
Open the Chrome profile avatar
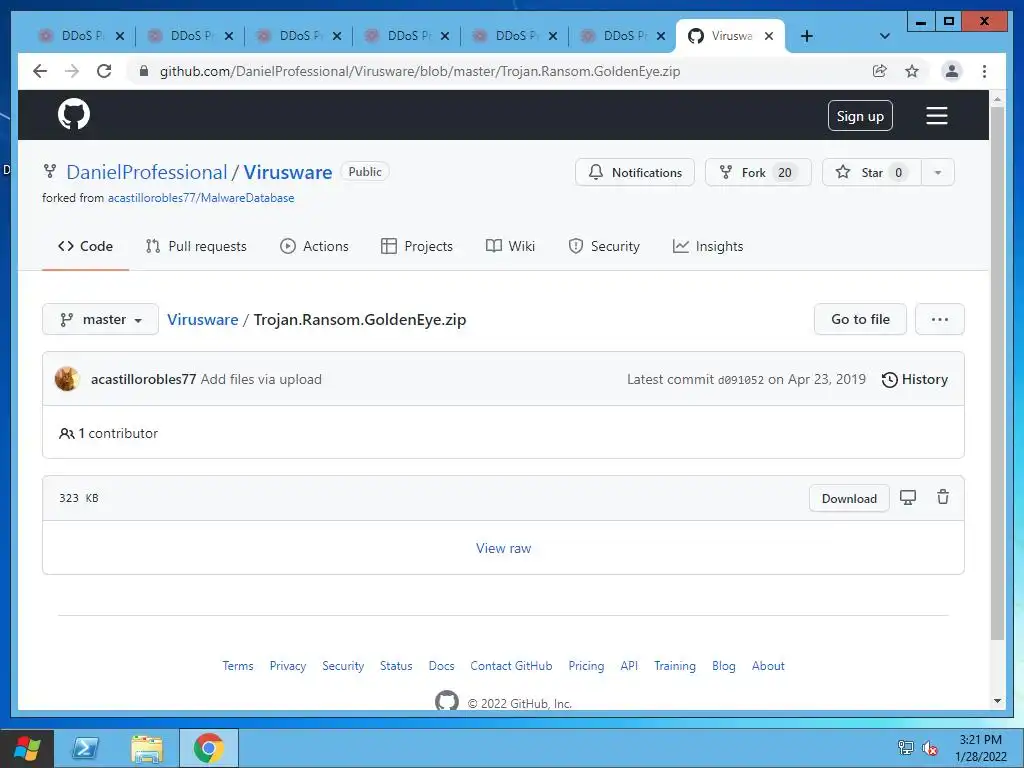(952, 71)
